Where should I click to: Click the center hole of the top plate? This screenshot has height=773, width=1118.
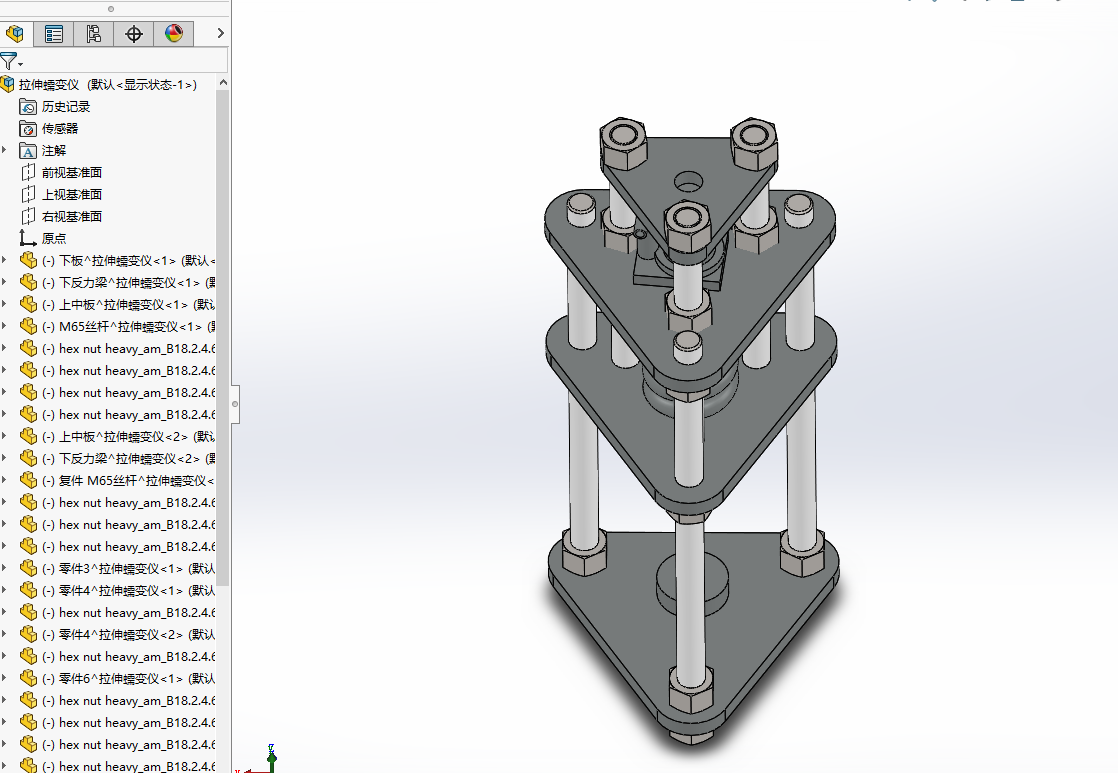pos(688,182)
